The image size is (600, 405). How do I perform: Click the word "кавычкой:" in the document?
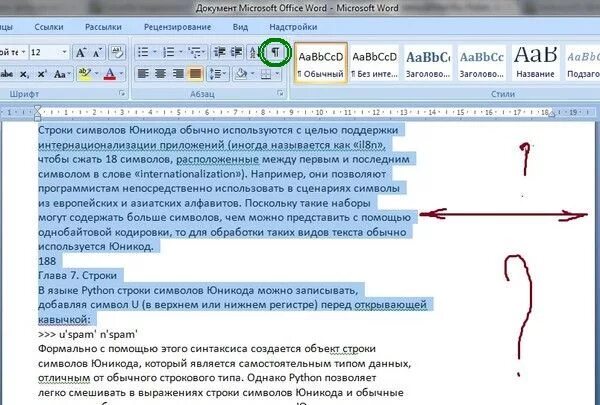pos(64,319)
